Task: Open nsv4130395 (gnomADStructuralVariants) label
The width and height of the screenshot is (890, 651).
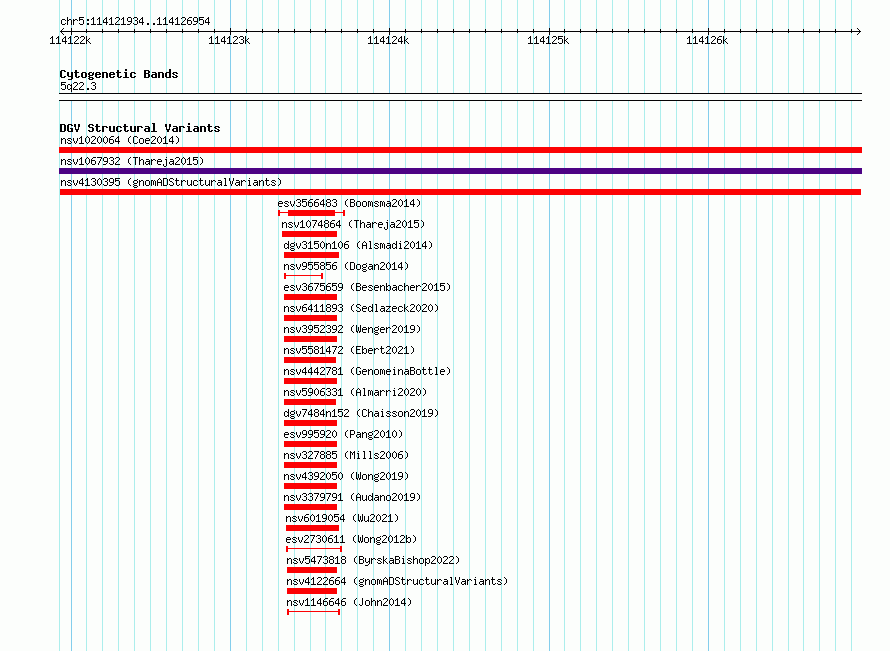Action: point(171,182)
